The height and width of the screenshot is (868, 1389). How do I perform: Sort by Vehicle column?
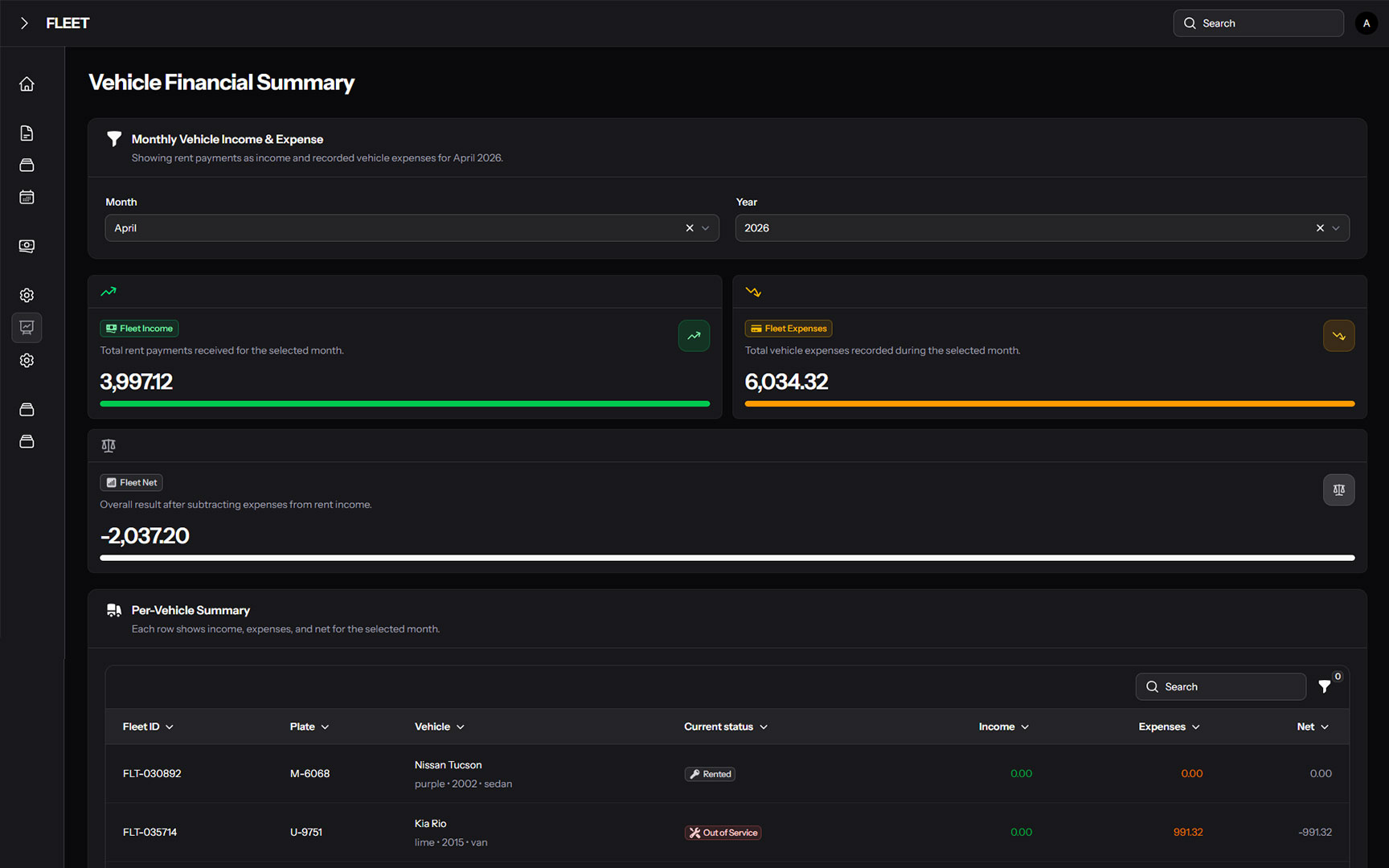click(x=440, y=727)
